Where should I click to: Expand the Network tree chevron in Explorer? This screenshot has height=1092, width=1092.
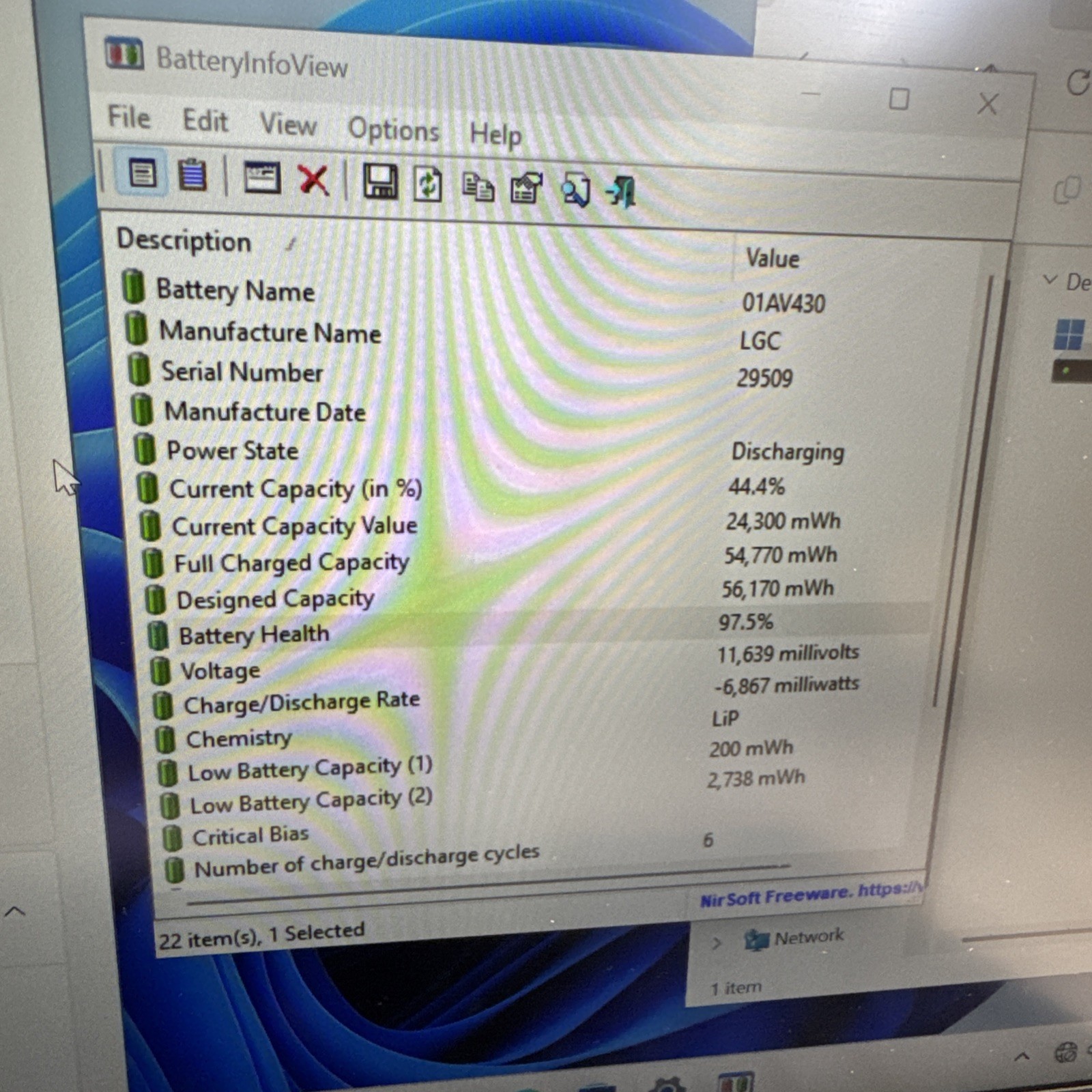[x=716, y=943]
